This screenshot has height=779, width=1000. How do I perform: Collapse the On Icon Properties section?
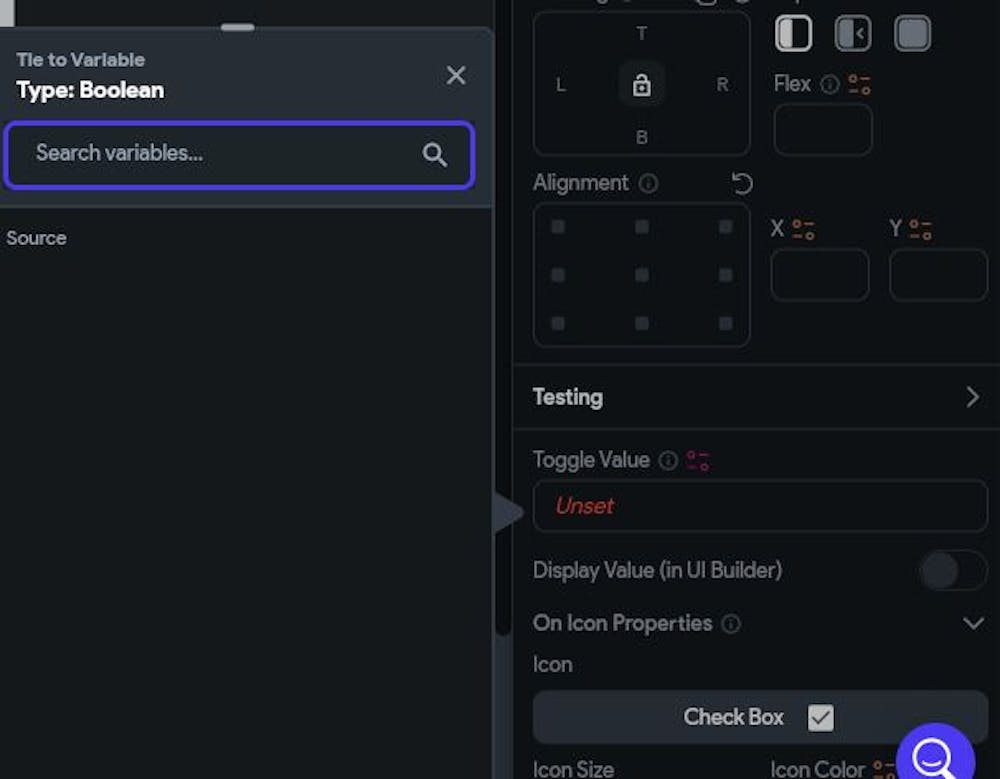(972, 622)
